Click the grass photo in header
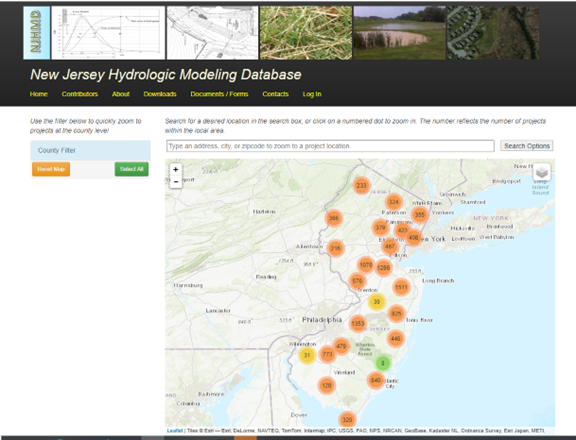 (x=306, y=33)
